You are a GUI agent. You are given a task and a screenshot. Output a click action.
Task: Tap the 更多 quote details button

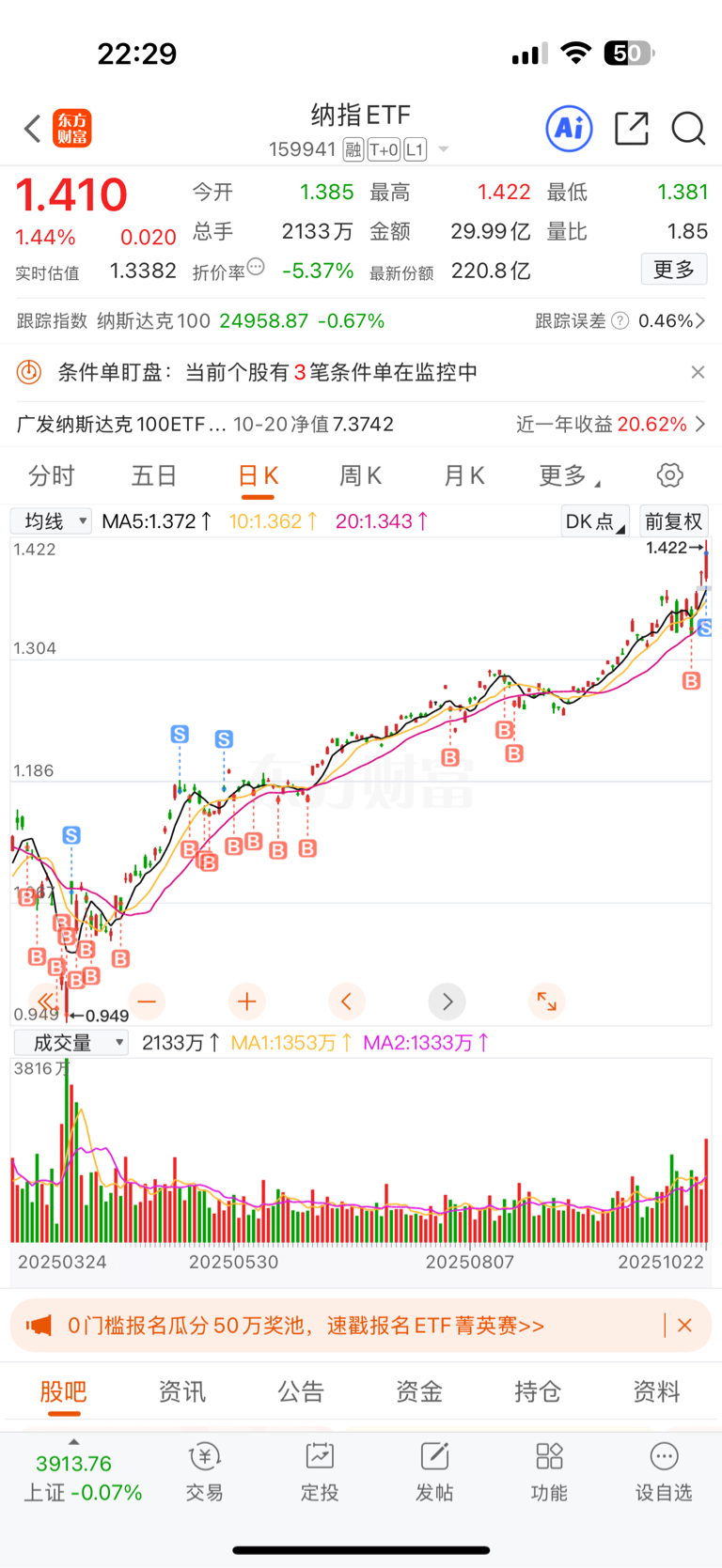pos(674,270)
